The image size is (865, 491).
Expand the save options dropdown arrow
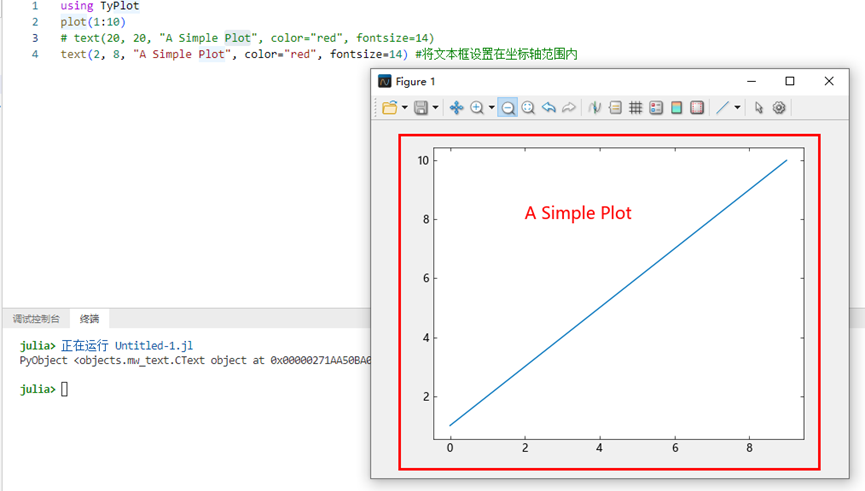pyautogui.click(x=435, y=108)
